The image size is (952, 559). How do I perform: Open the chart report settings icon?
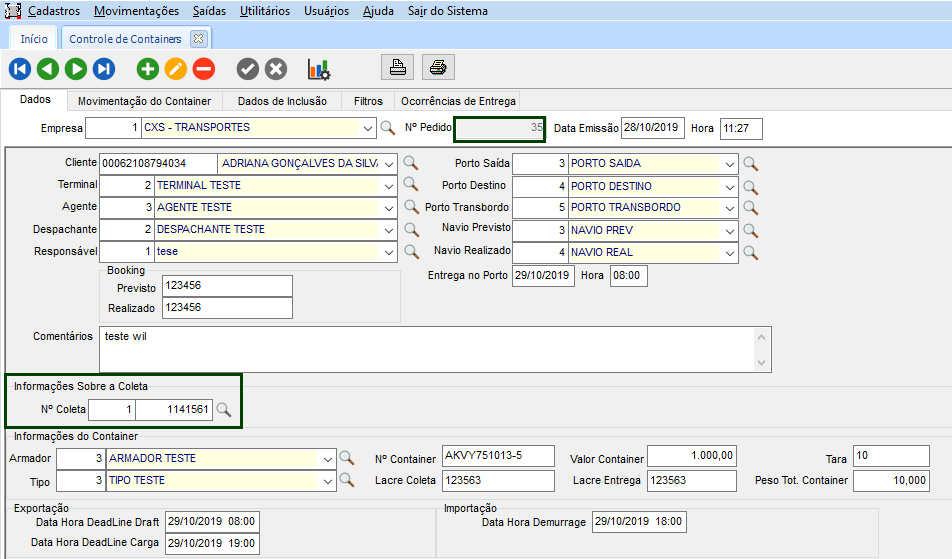tap(319, 69)
